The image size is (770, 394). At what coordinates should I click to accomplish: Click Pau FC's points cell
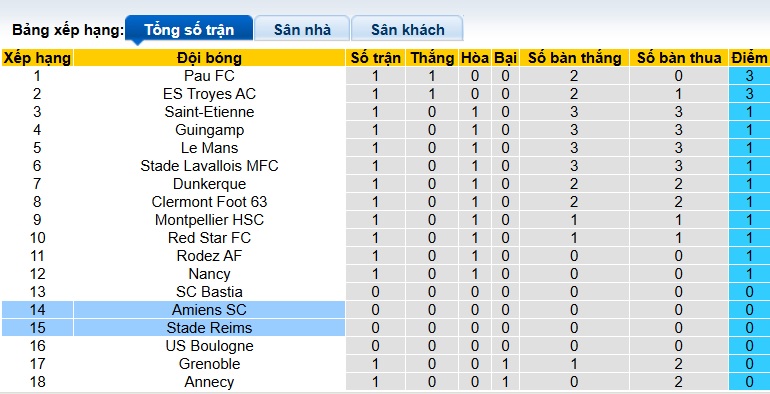(749, 76)
